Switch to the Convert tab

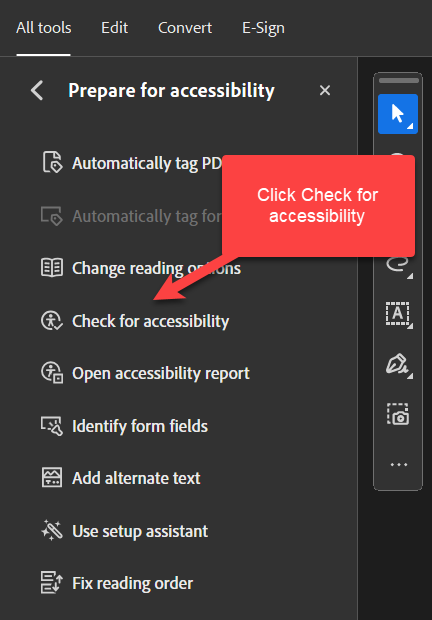[185, 28]
